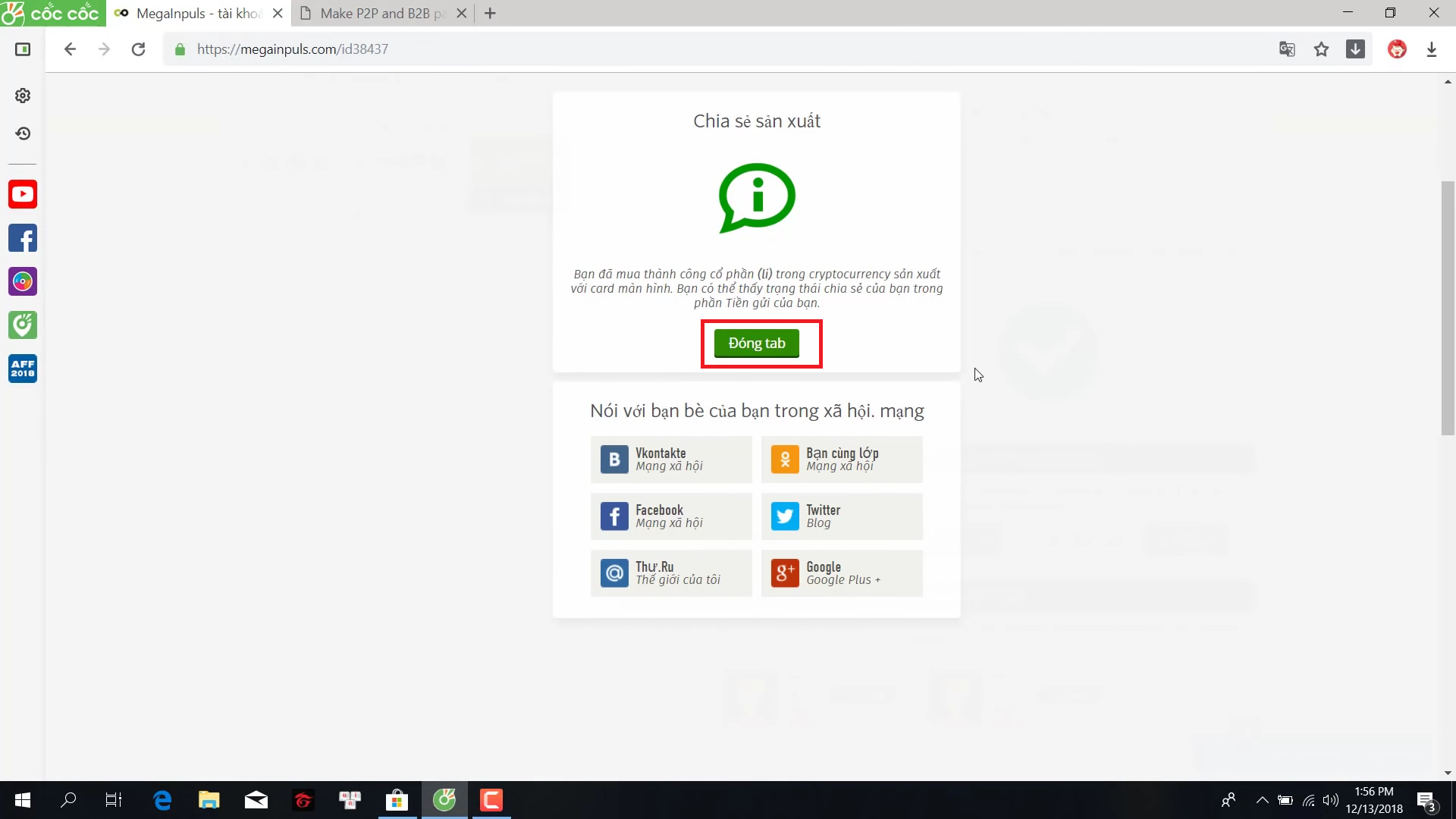The width and height of the screenshot is (1456, 819).
Task: Toggle the sidebar panel button
Action: [x=23, y=49]
